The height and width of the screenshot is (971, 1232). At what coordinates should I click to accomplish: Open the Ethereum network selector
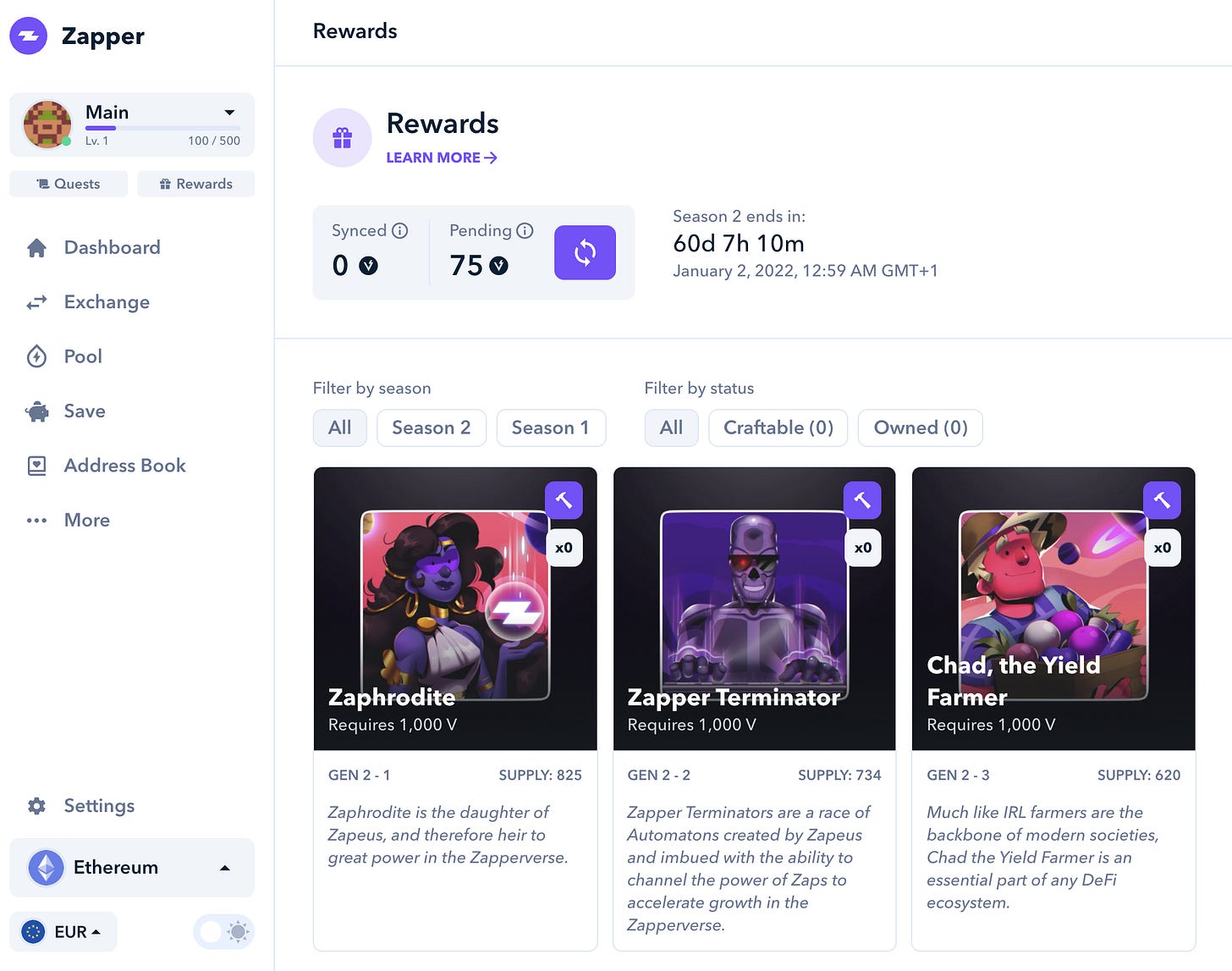132,868
